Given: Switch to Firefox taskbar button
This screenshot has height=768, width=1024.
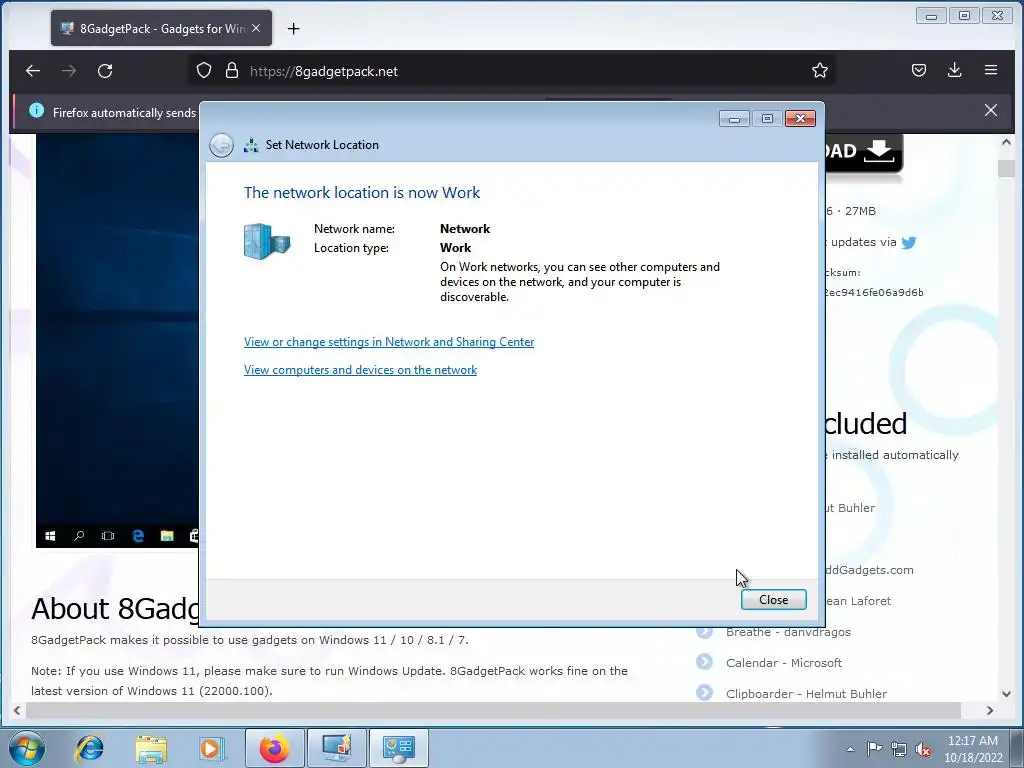Looking at the screenshot, I should (x=274, y=748).
